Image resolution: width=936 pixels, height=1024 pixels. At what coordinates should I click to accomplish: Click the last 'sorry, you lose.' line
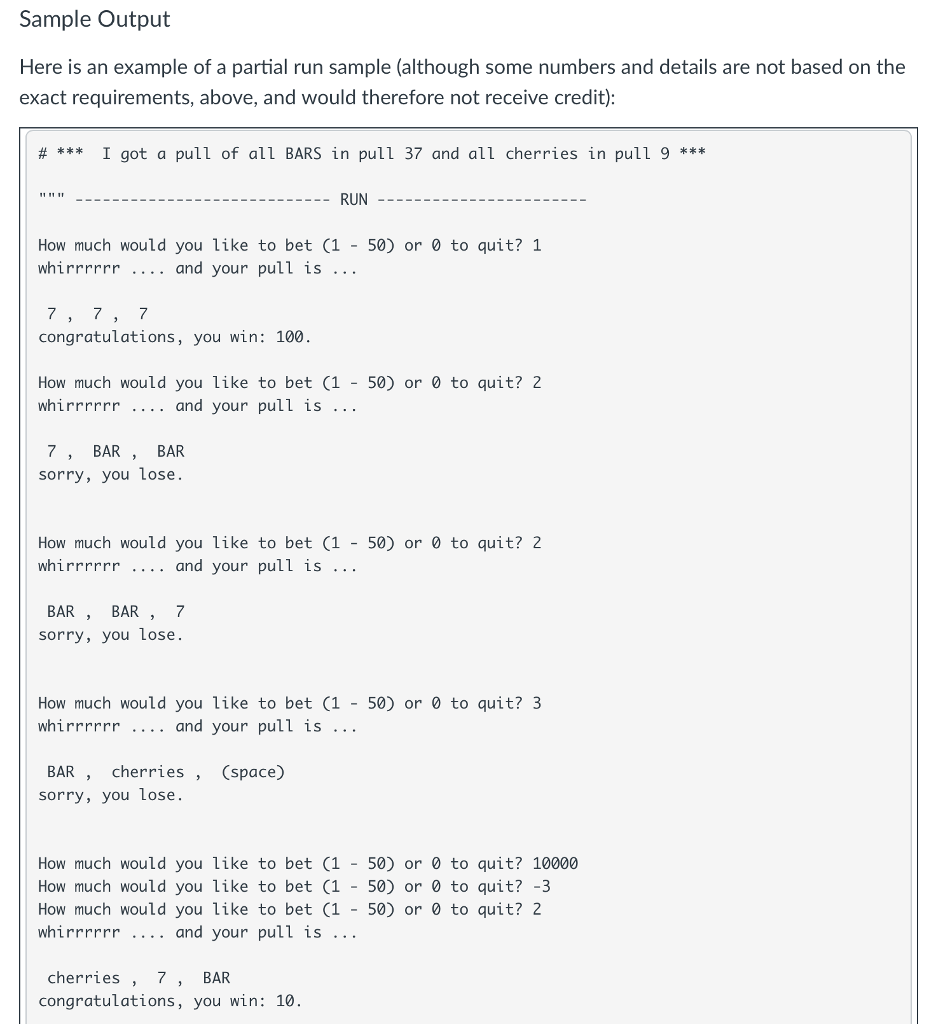(x=110, y=795)
